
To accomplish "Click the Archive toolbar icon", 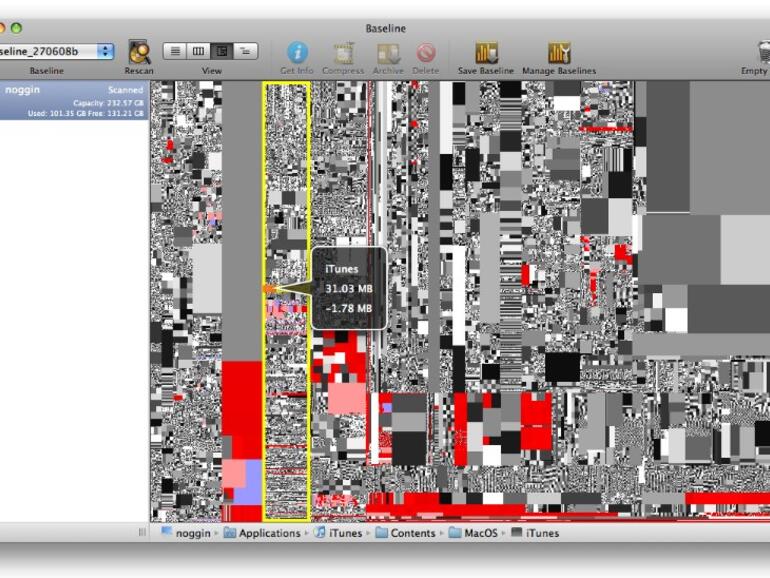I will (x=388, y=53).
